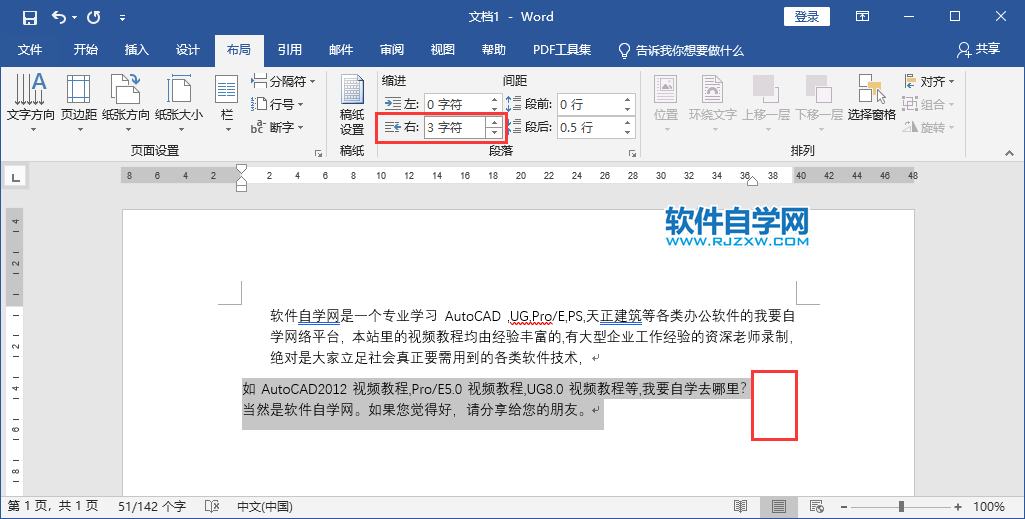Image resolution: width=1025 pixels, height=519 pixels.
Task: Open the 审阅 tab
Action: [392, 50]
